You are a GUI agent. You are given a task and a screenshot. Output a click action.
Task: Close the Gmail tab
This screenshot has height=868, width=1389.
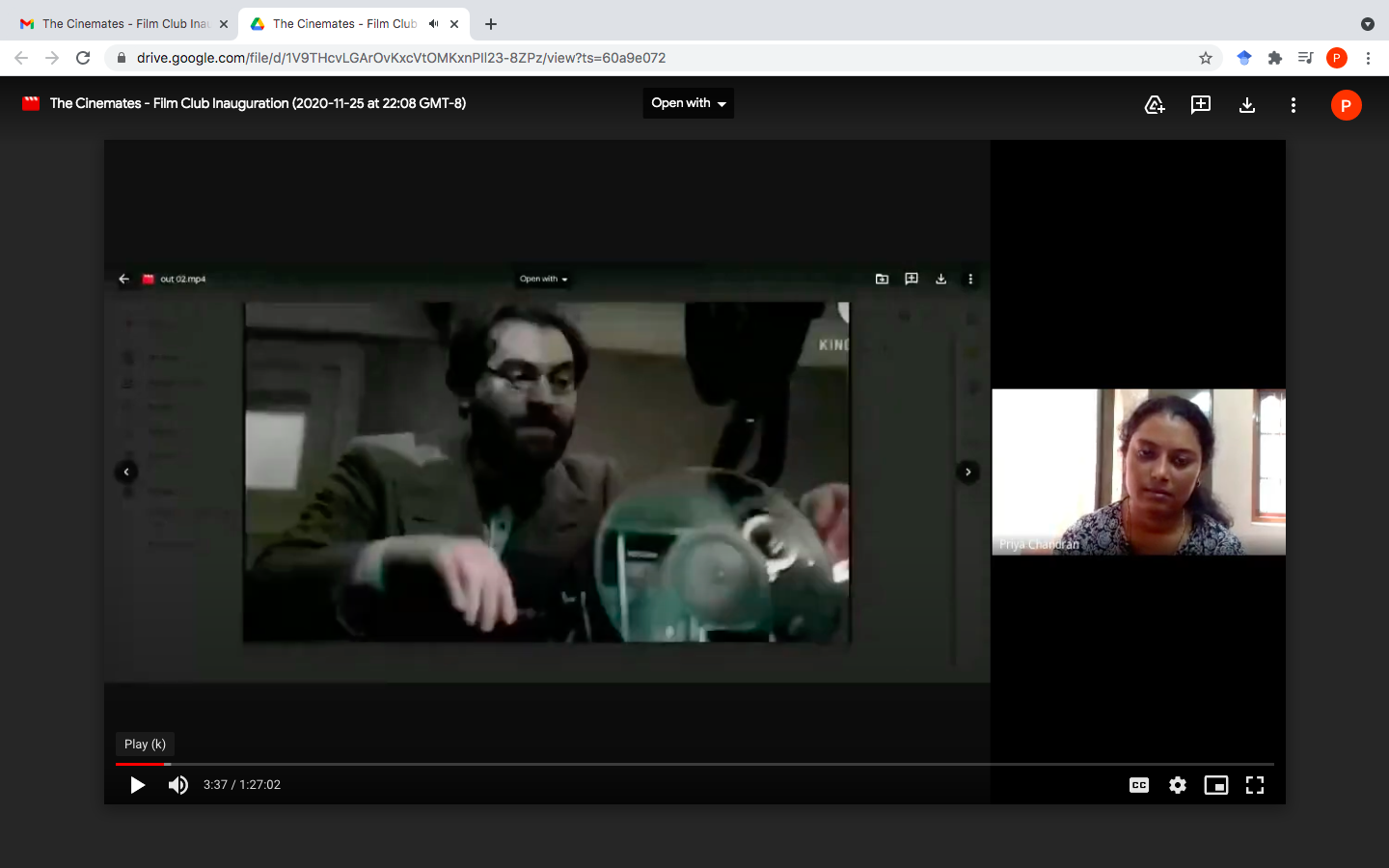point(224,24)
